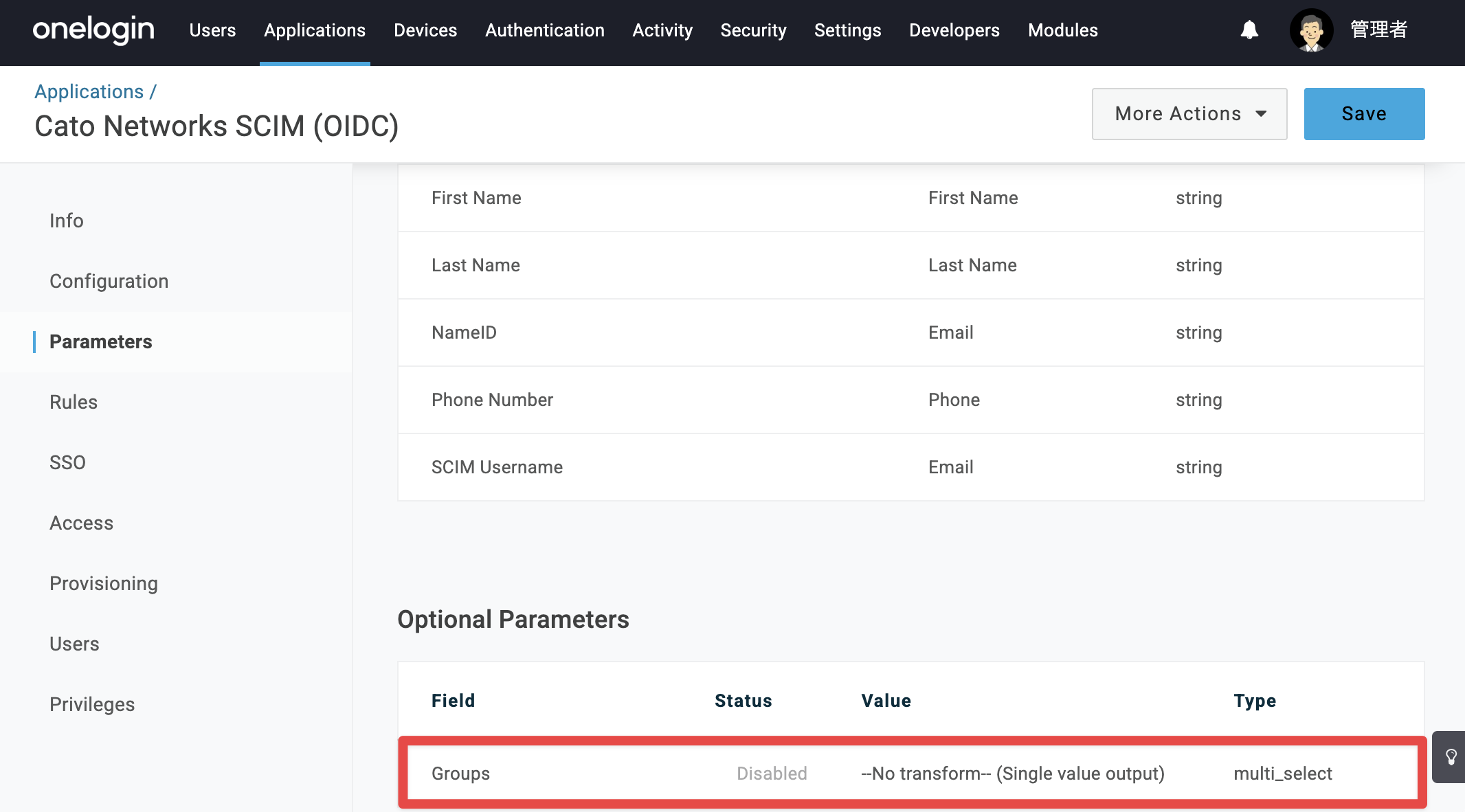1465x812 pixels.
Task: Save the application settings
Action: pos(1364,114)
